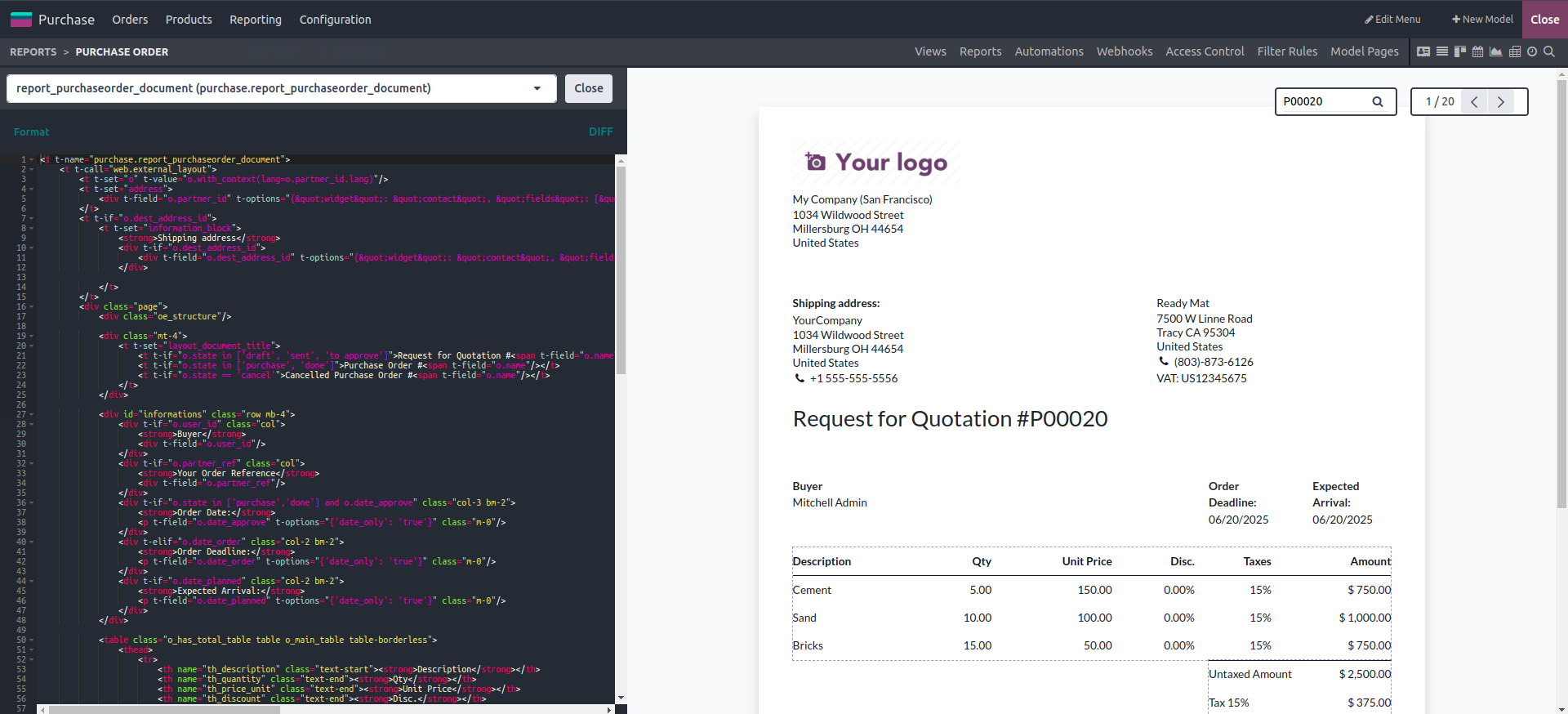Click search icon in P00020 record field

coord(1378,102)
